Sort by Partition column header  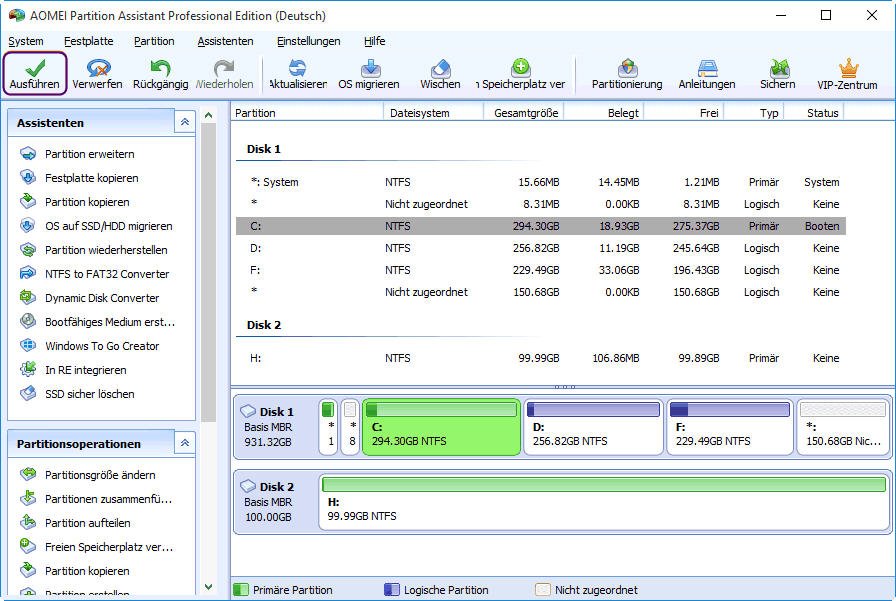(x=307, y=113)
